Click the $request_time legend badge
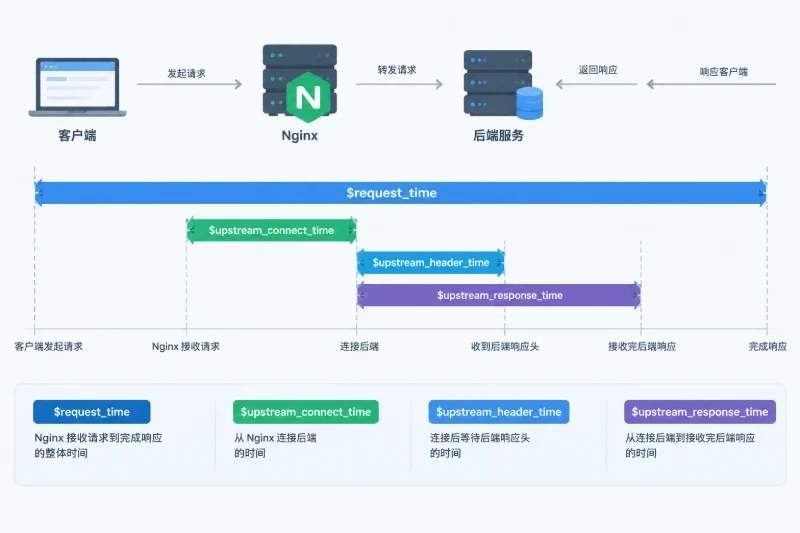 92,412
